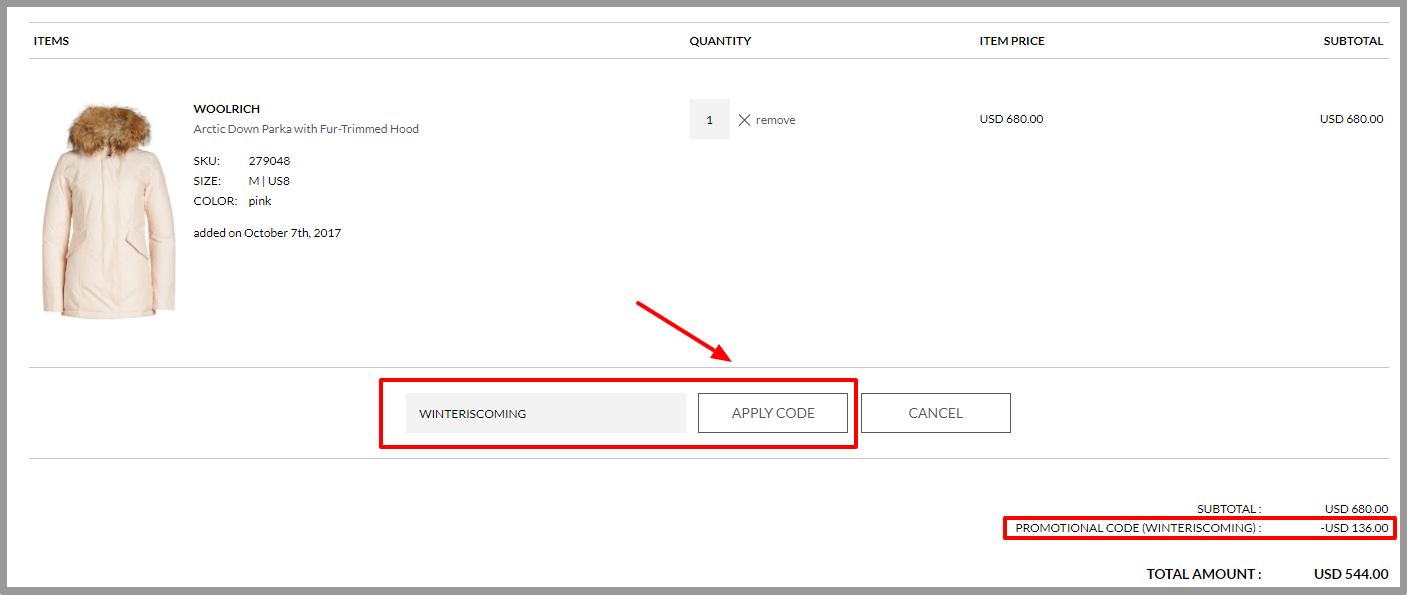Select the SKU number 279048

(x=269, y=161)
